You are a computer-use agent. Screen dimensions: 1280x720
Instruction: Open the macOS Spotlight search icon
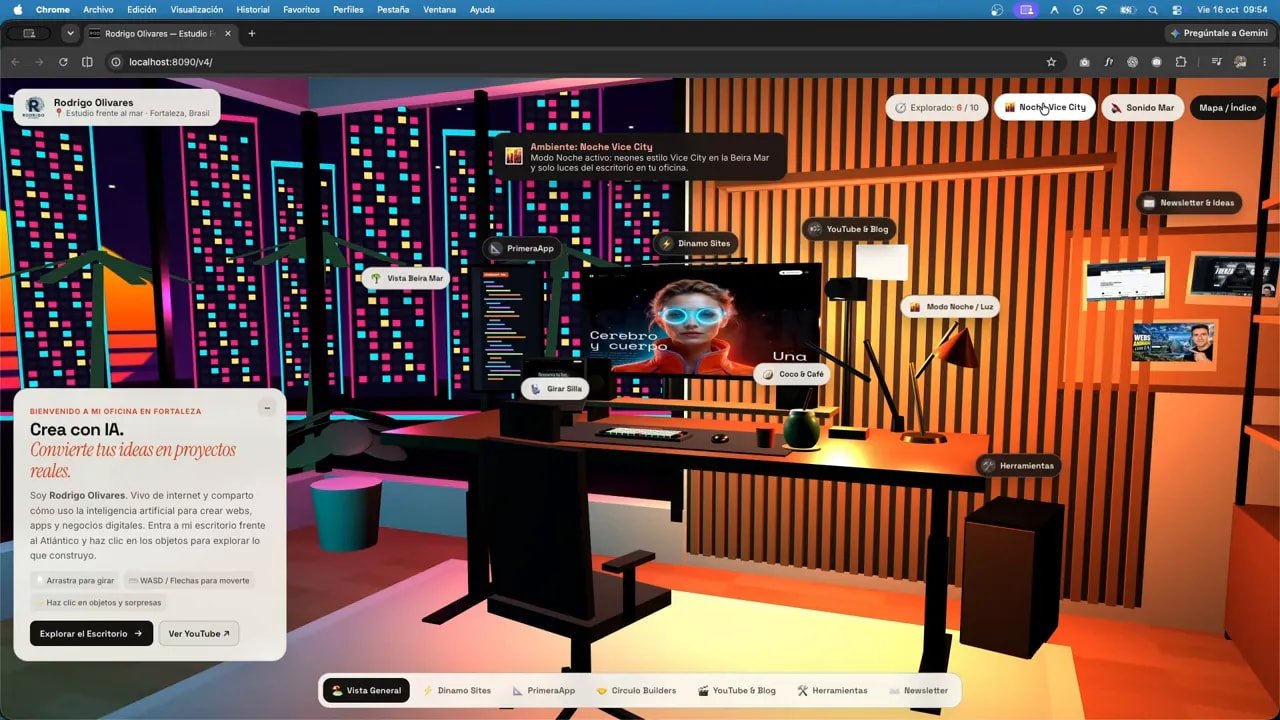tap(1153, 9)
